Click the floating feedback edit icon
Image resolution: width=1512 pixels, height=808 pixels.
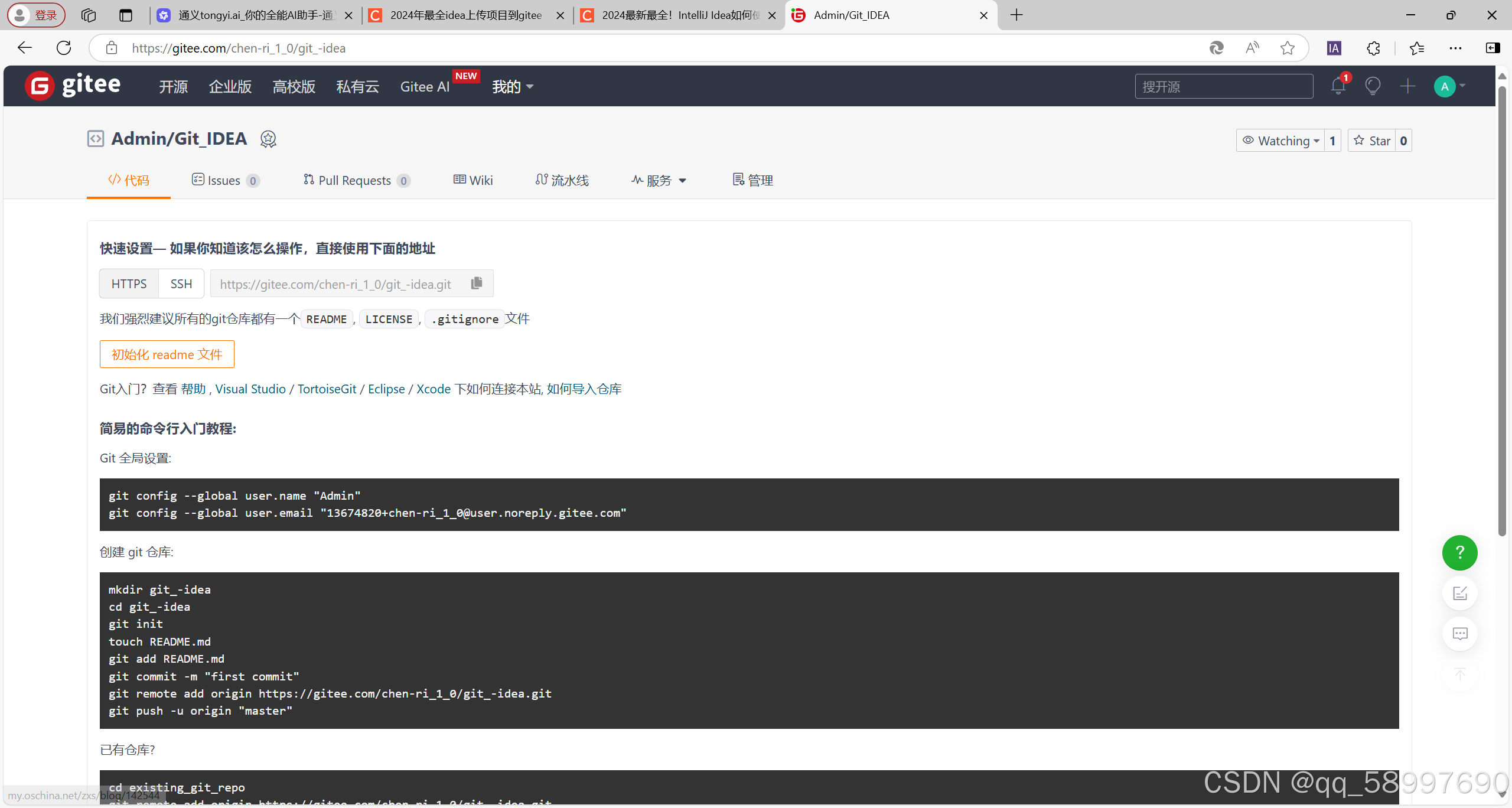tap(1459, 594)
